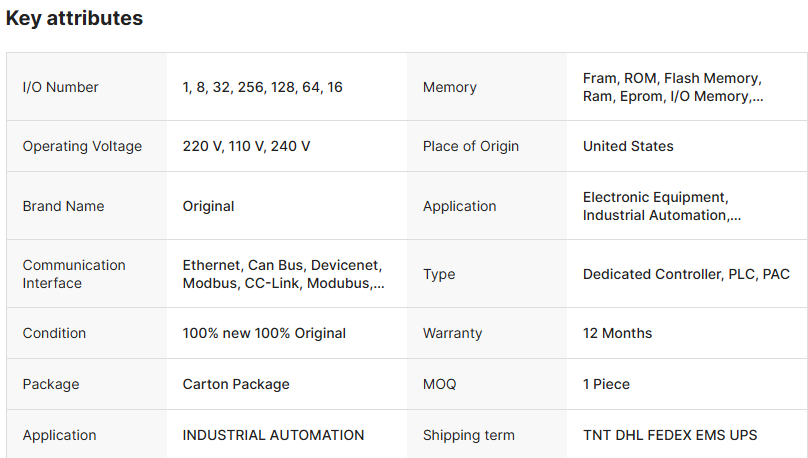Expand truncated Memory value Fram, ROM text
This screenshot has width=808, height=458.
tap(672, 87)
